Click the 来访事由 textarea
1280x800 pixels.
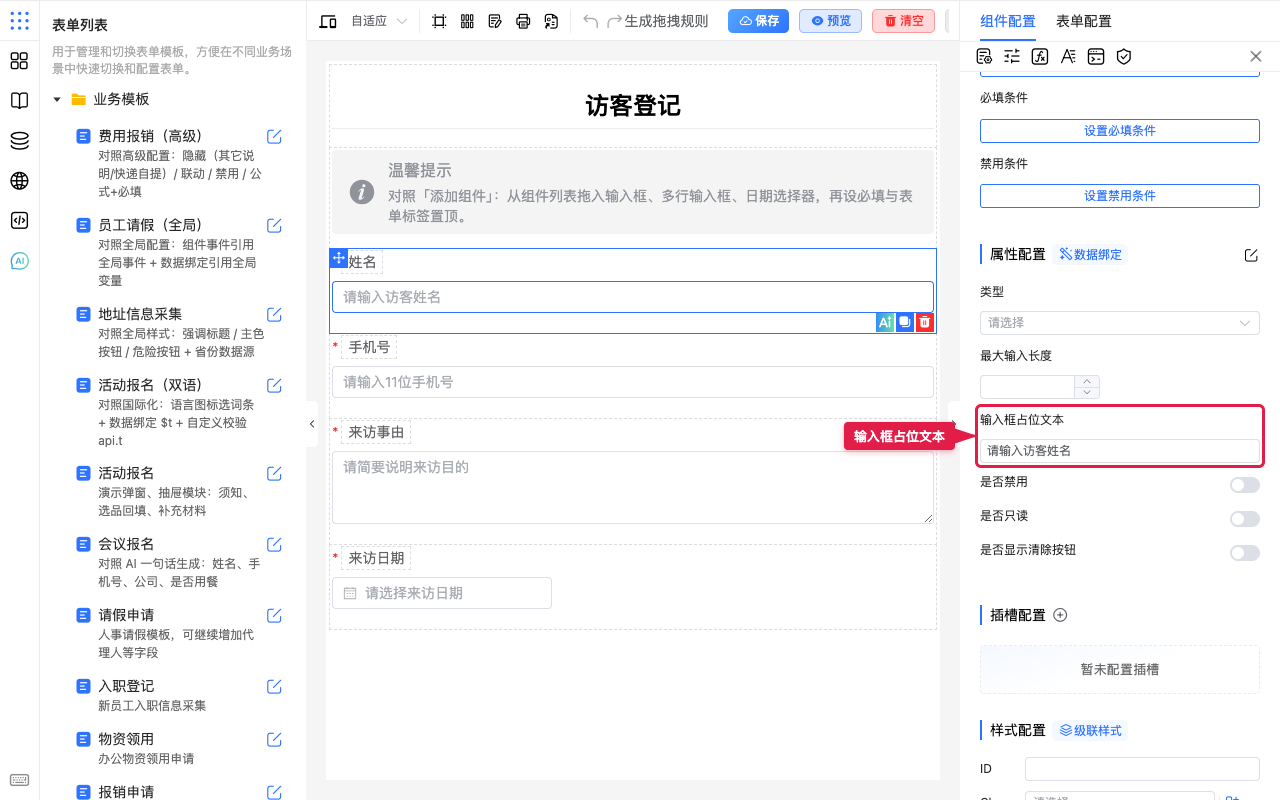(x=633, y=487)
